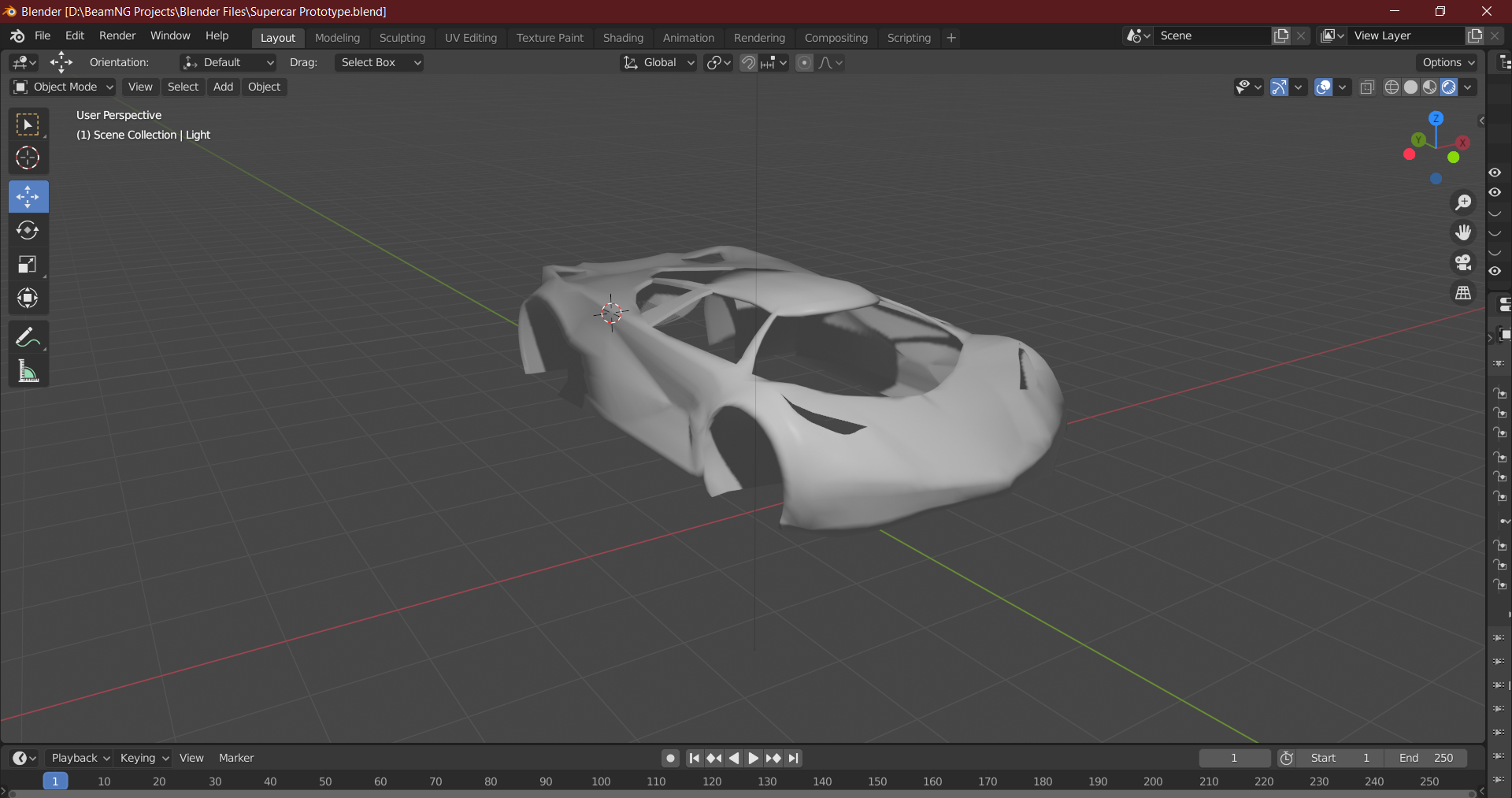Switch to solid shading
The height and width of the screenshot is (798, 1512).
click(1411, 87)
